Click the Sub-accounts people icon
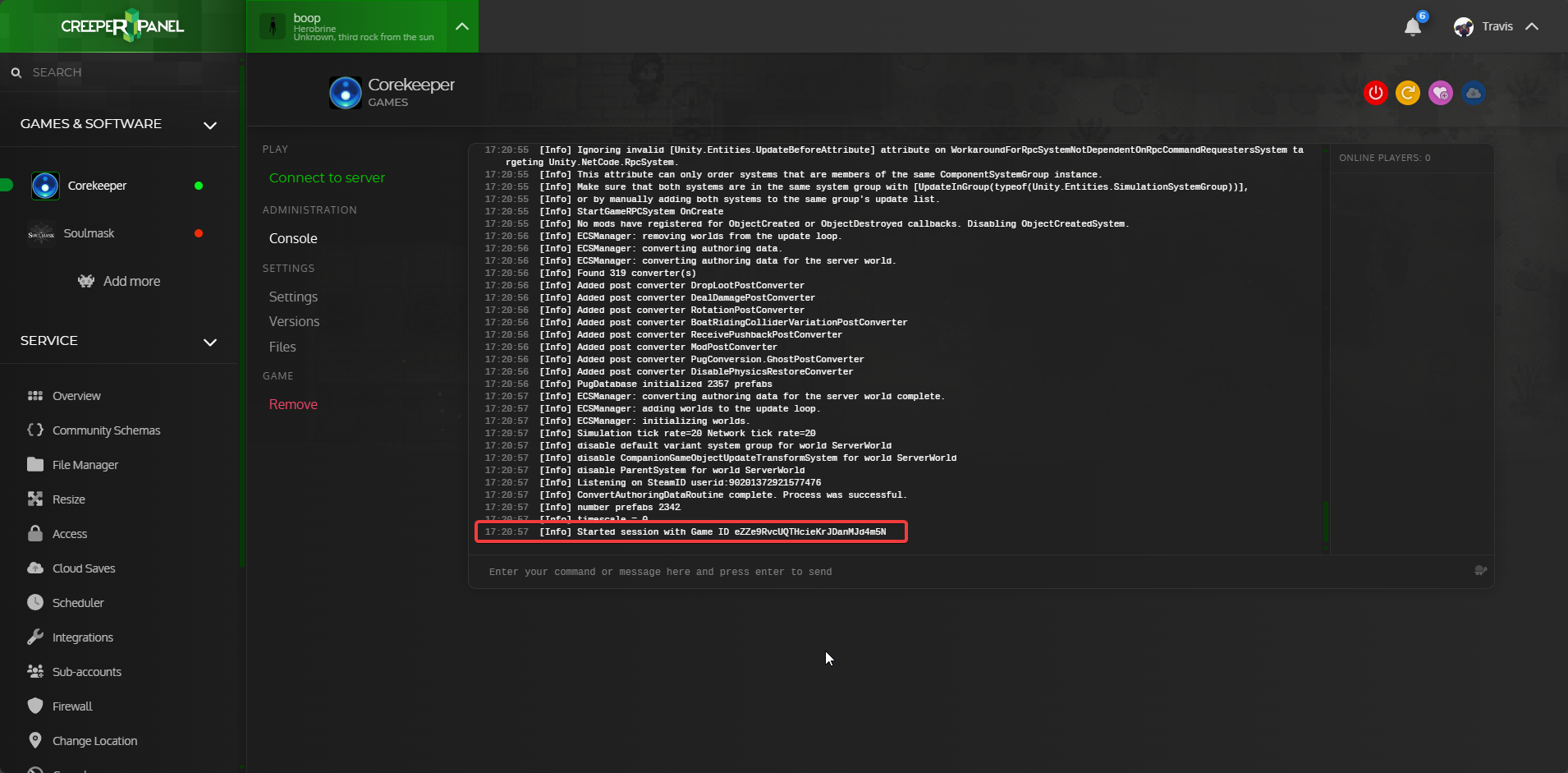Screen dimensions: 1568x773 click(35, 671)
